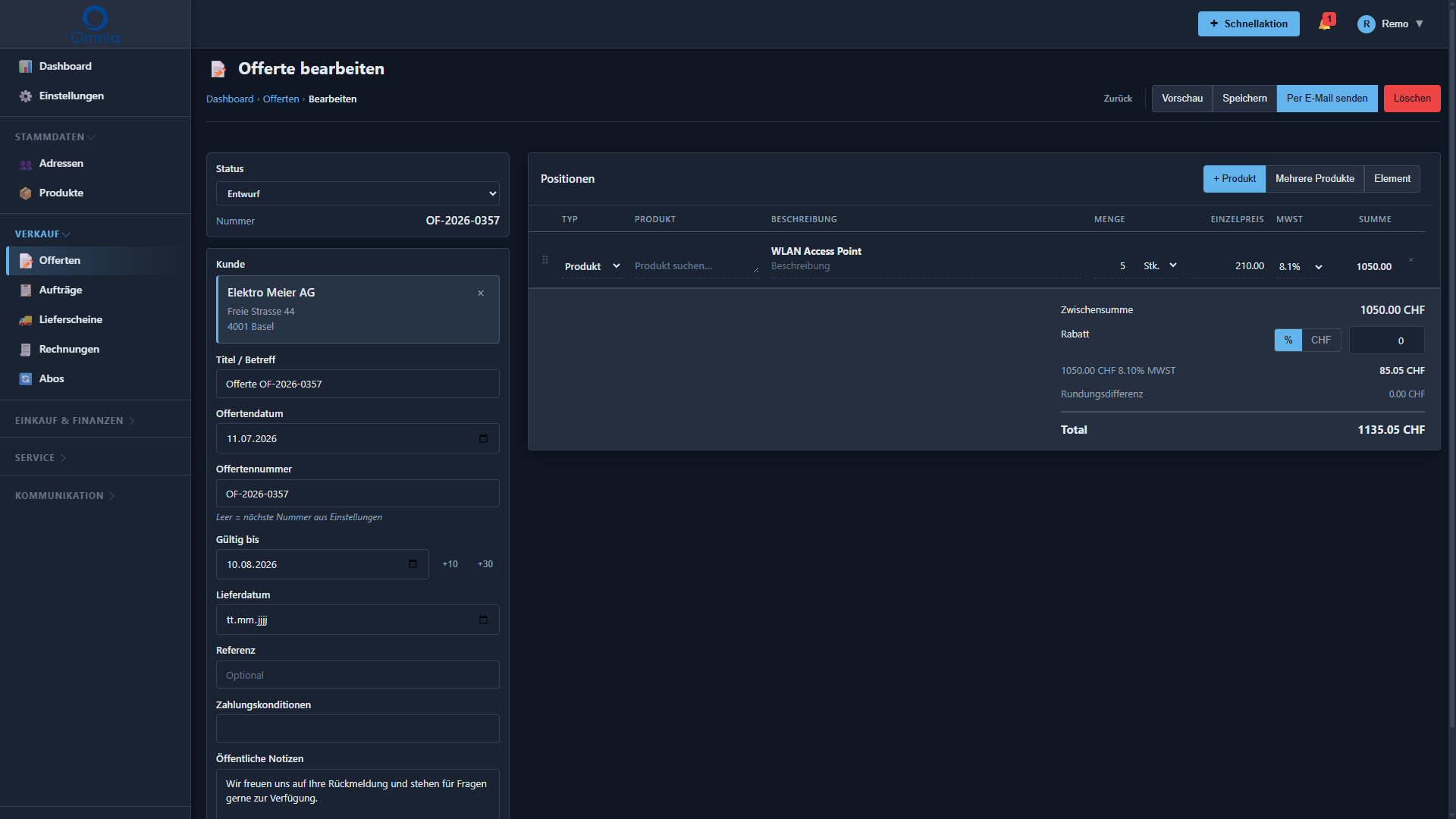This screenshot has height=819, width=1456.
Task: Open Adressen in the sidebar
Action: tap(96, 164)
